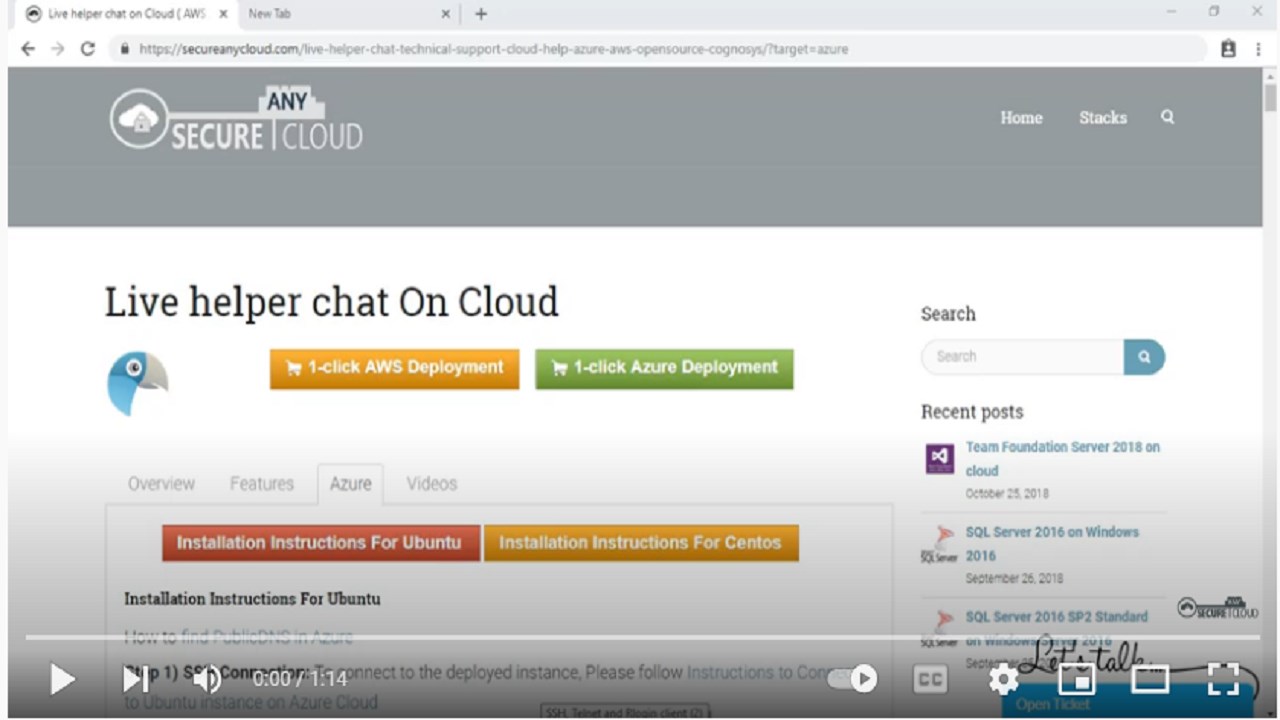Screen dimensions: 1280x720
Task: Play the video
Action: click(x=62, y=680)
